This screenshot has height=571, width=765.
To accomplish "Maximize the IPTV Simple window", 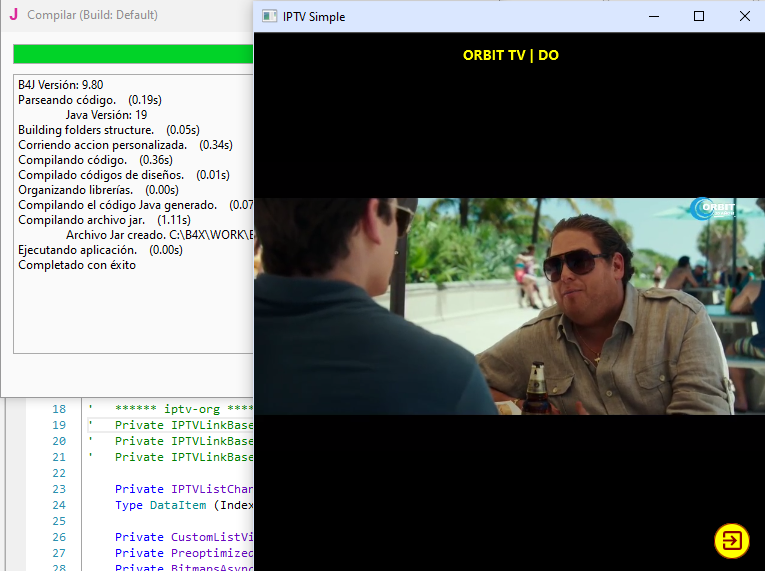I will click(699, 16).
